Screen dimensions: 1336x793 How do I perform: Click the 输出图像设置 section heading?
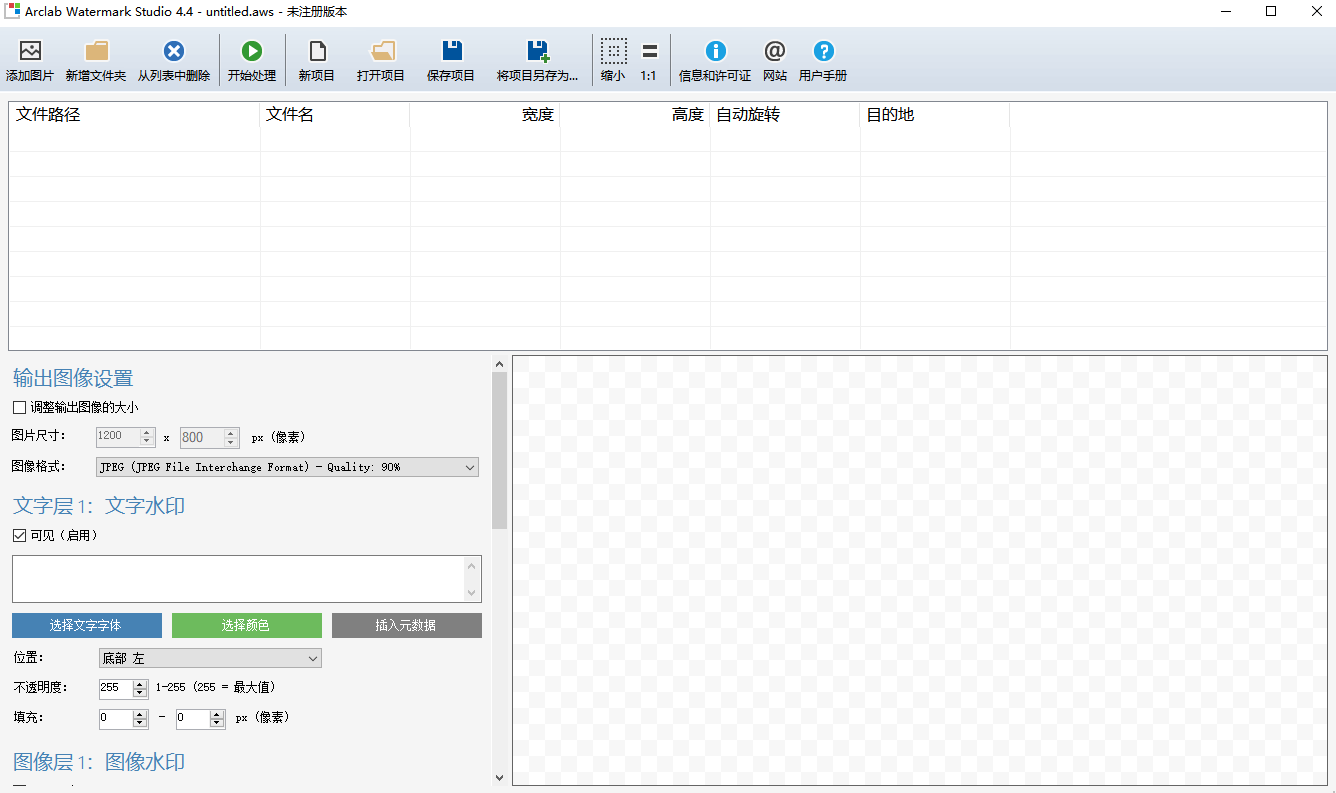pyautogui.click(x=73, y=378)
